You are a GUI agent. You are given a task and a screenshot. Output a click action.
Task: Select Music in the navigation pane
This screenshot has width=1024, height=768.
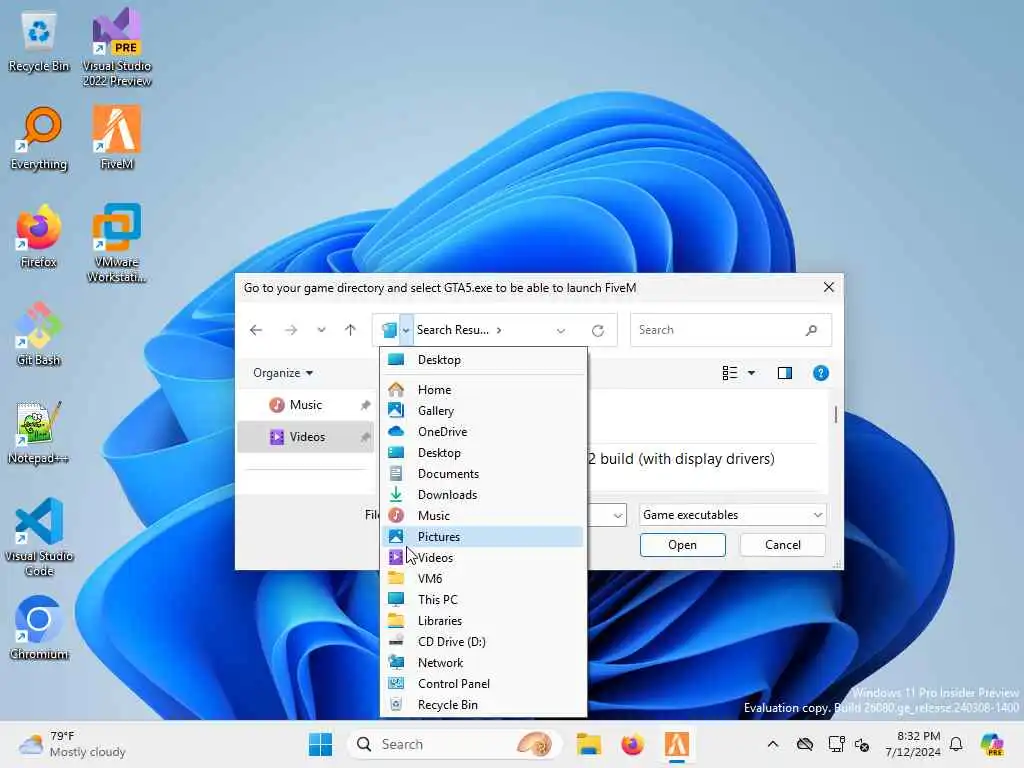click(x=306, y=405)
